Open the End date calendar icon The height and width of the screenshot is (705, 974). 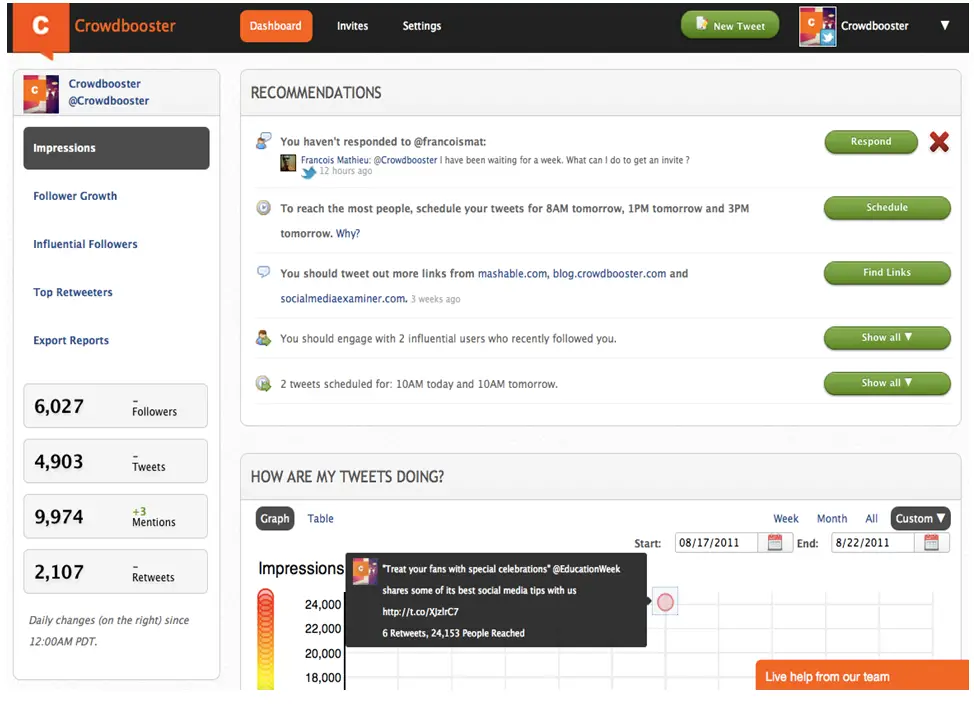(x=931, y=543)
